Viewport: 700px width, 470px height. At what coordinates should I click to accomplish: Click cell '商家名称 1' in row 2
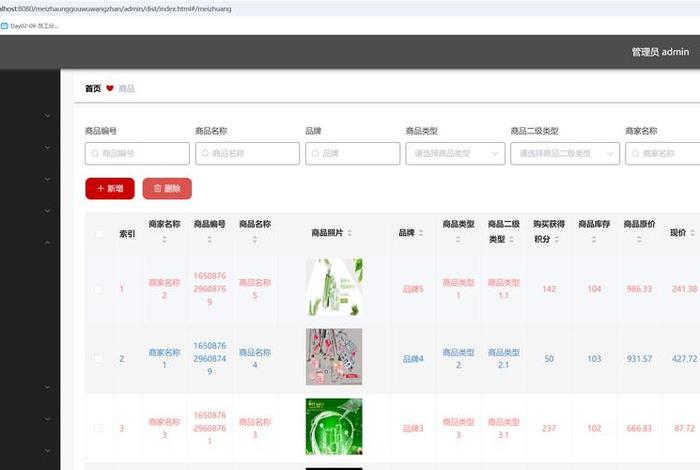(x=164, y=358)
